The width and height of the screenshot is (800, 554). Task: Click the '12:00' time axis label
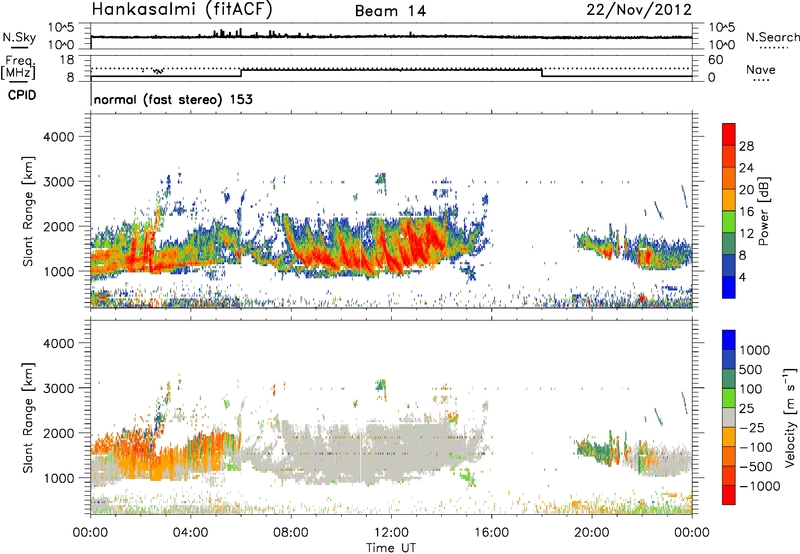tap(391, 533)
